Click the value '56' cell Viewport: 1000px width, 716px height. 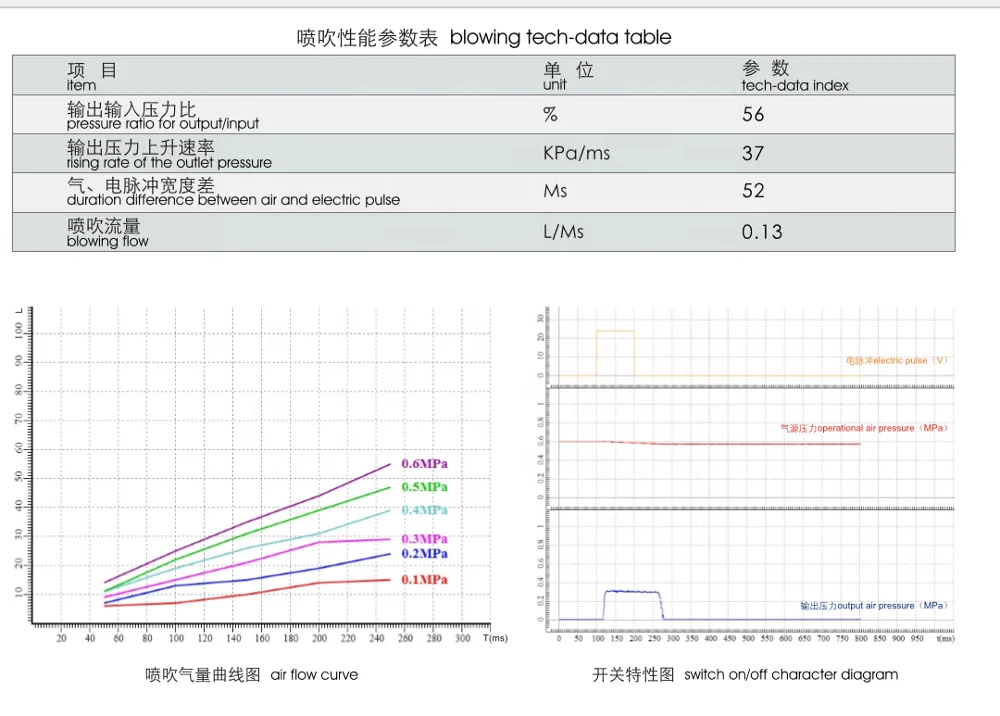pyautogui.click(x=753, y=114)
